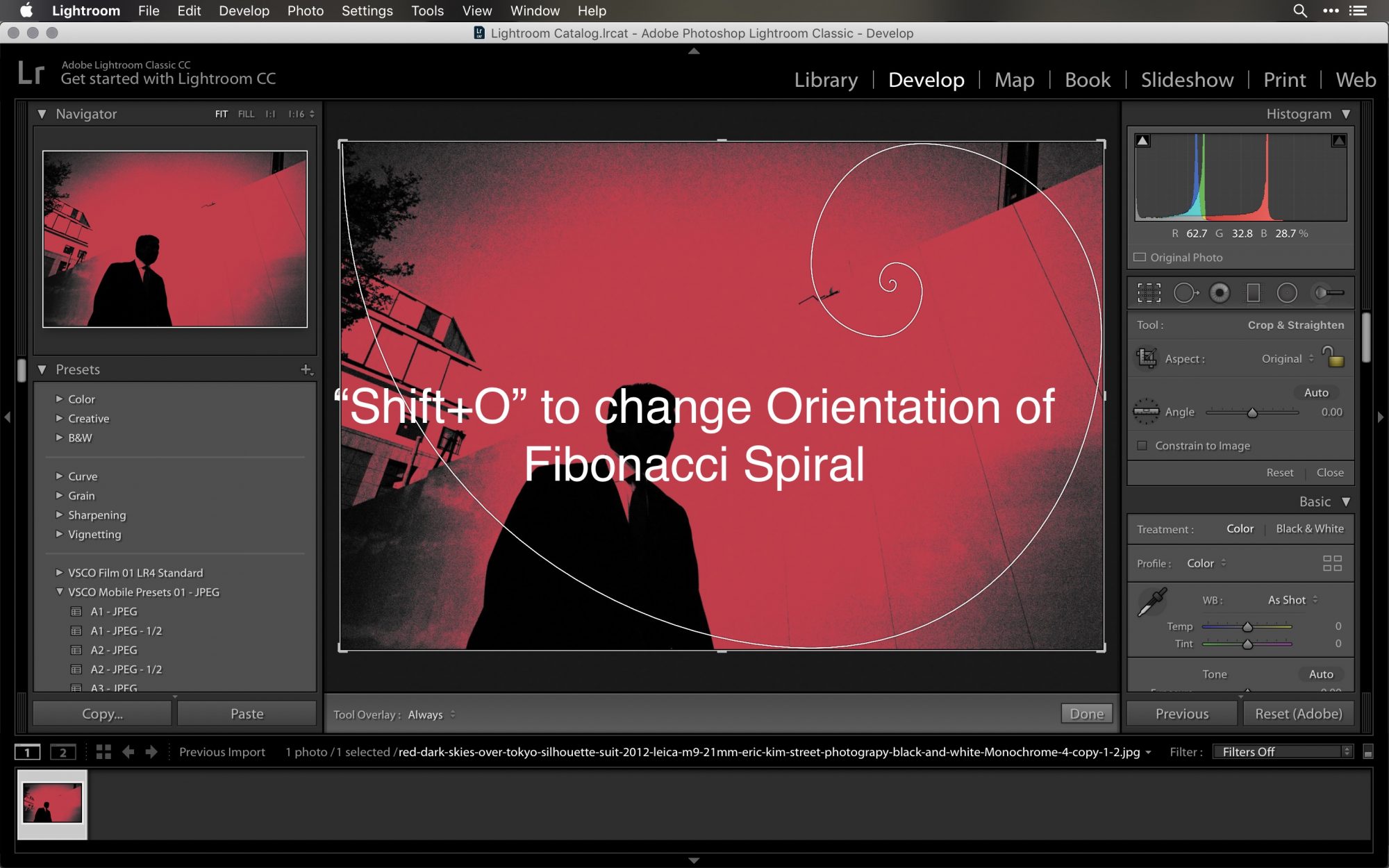Viewport: 1389px width, 868px height.
Task: Enable Constrain to Image checkbox
Action: (x=1142, y=446)
